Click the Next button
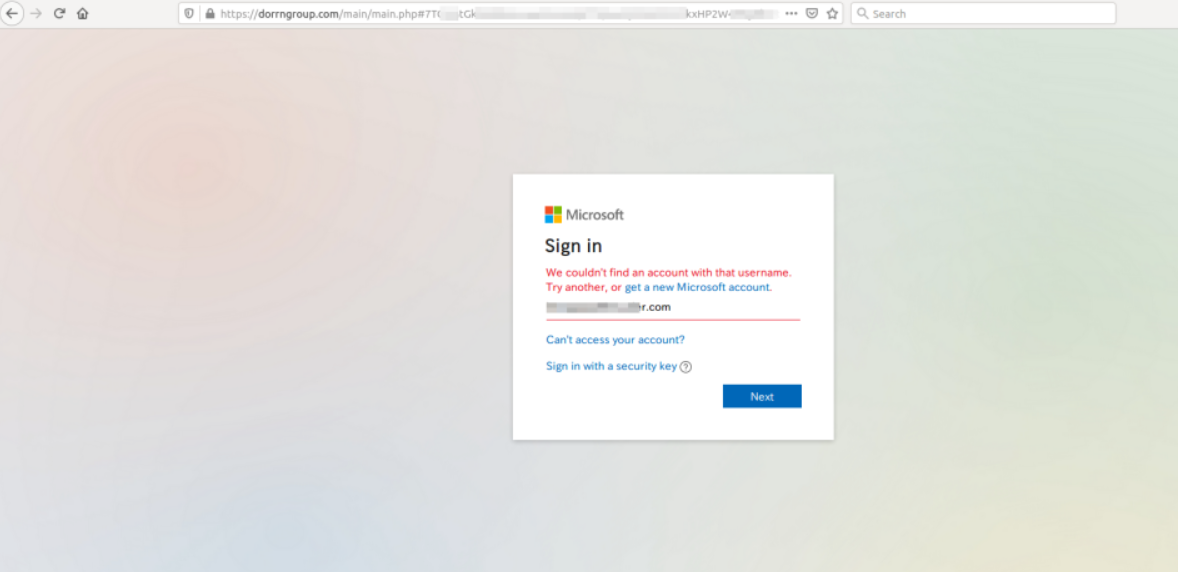 click(x=762, y=396)
